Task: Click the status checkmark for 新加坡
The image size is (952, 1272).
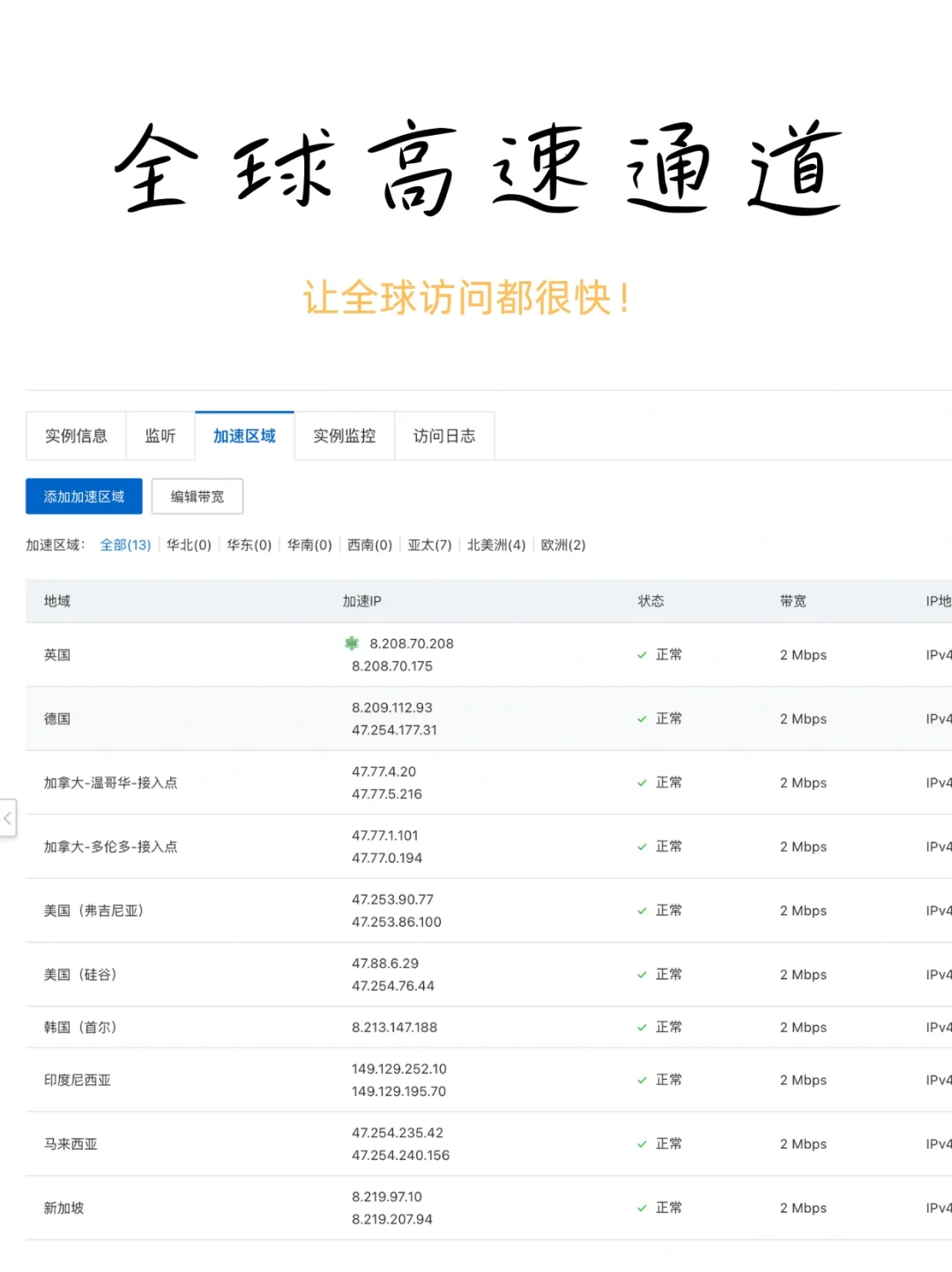Action: coord(643,1208)
